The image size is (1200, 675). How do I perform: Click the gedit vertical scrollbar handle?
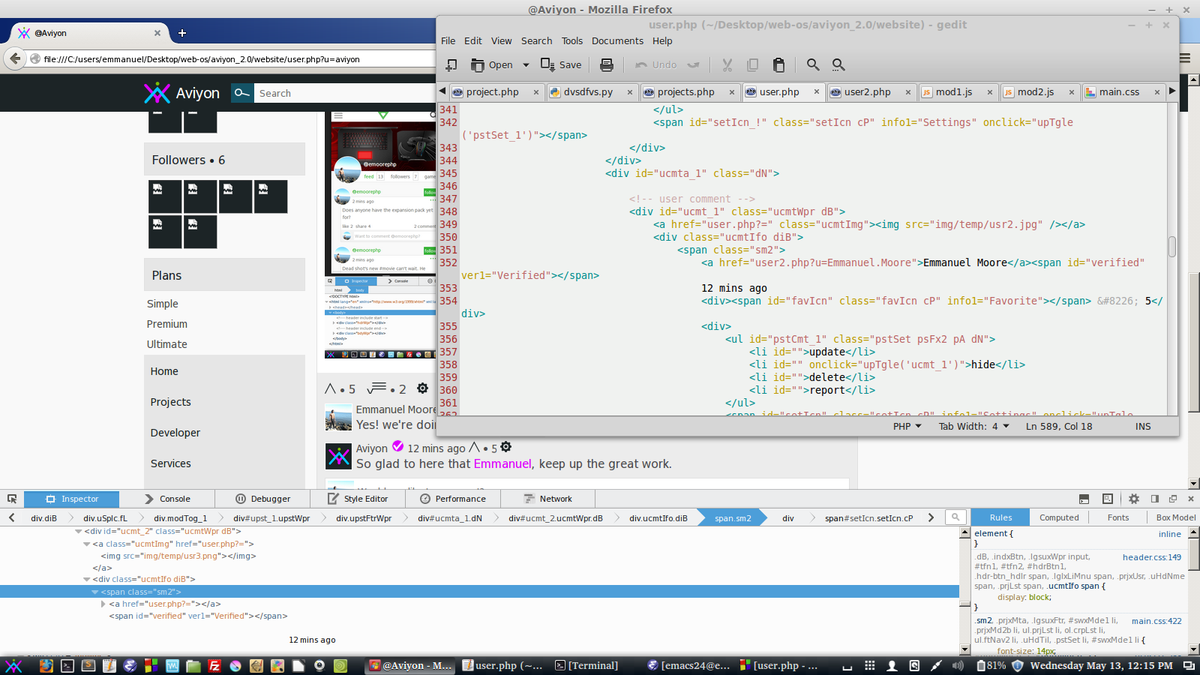point(1171,248)
